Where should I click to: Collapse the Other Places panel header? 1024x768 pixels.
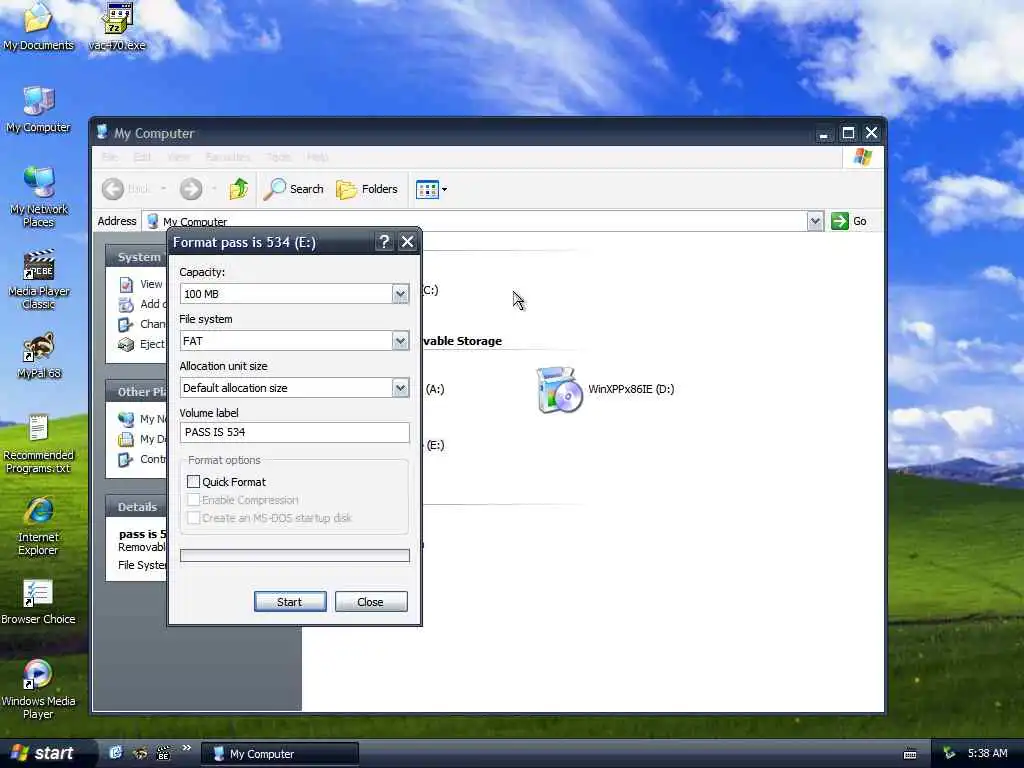(x=136, y=392)
